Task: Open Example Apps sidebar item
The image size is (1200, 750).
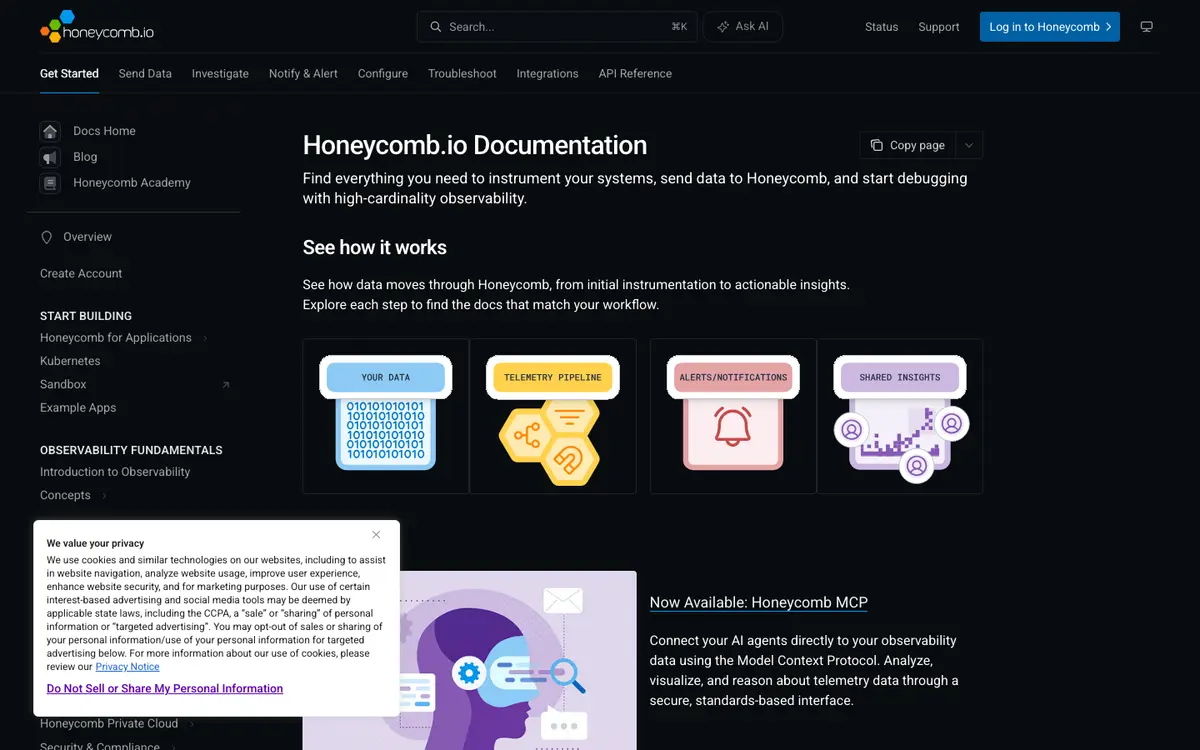Action: [x=78, y=408]
